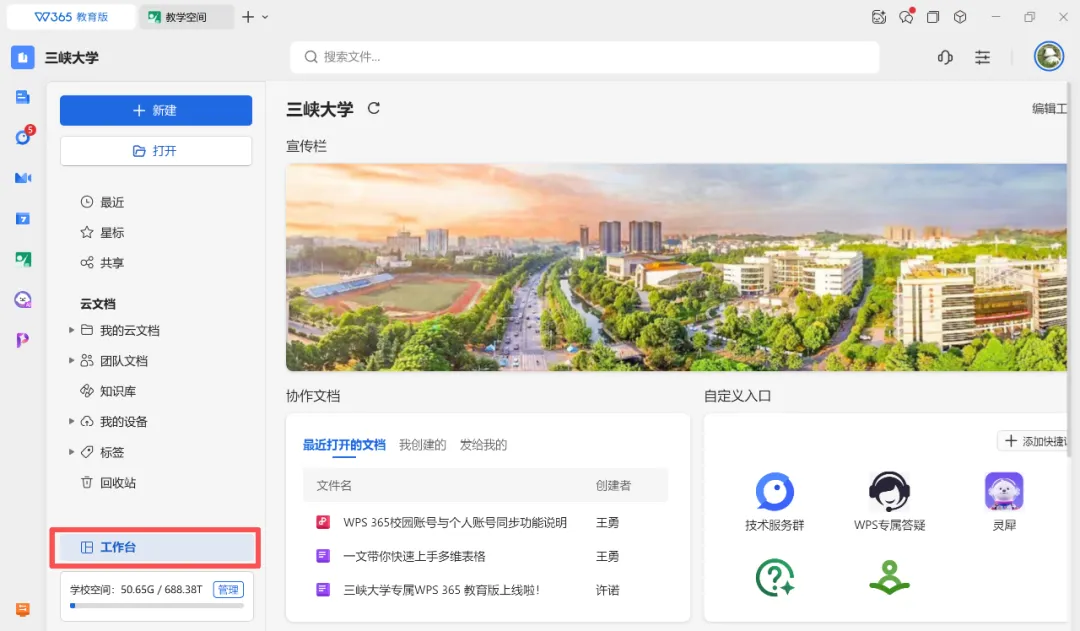Open 一文带你快速上手多维表格 document
The height and width of the screenshot is (631, 1080).
(x=414, y=556)
